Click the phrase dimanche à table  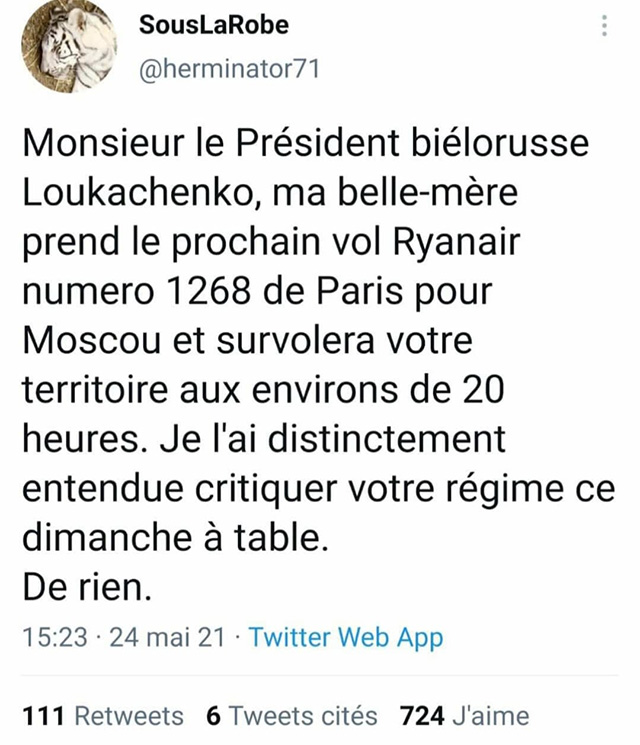[174, 539]
